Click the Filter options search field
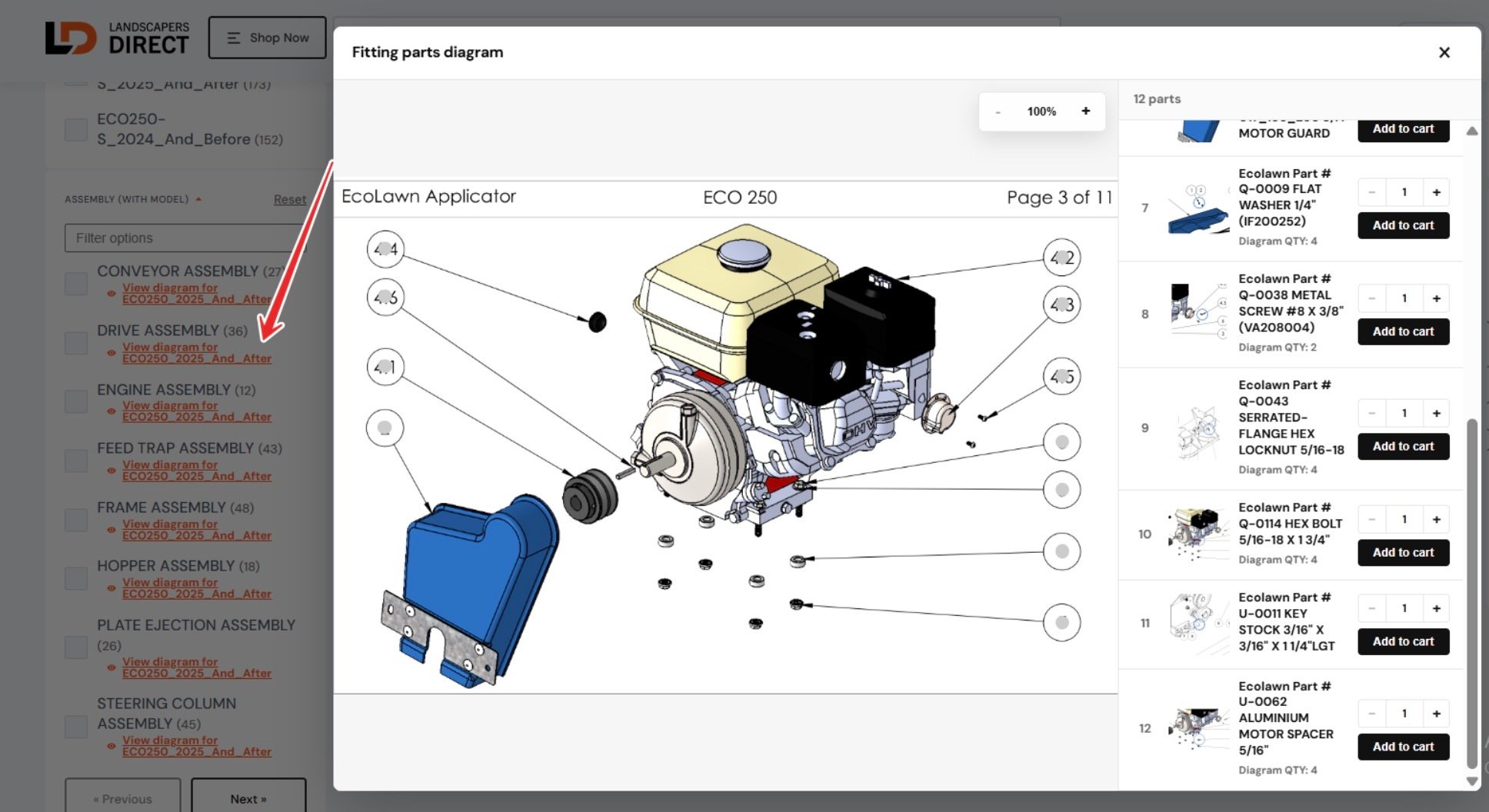This screenshot has height=812, width=1489. [185, 238]
